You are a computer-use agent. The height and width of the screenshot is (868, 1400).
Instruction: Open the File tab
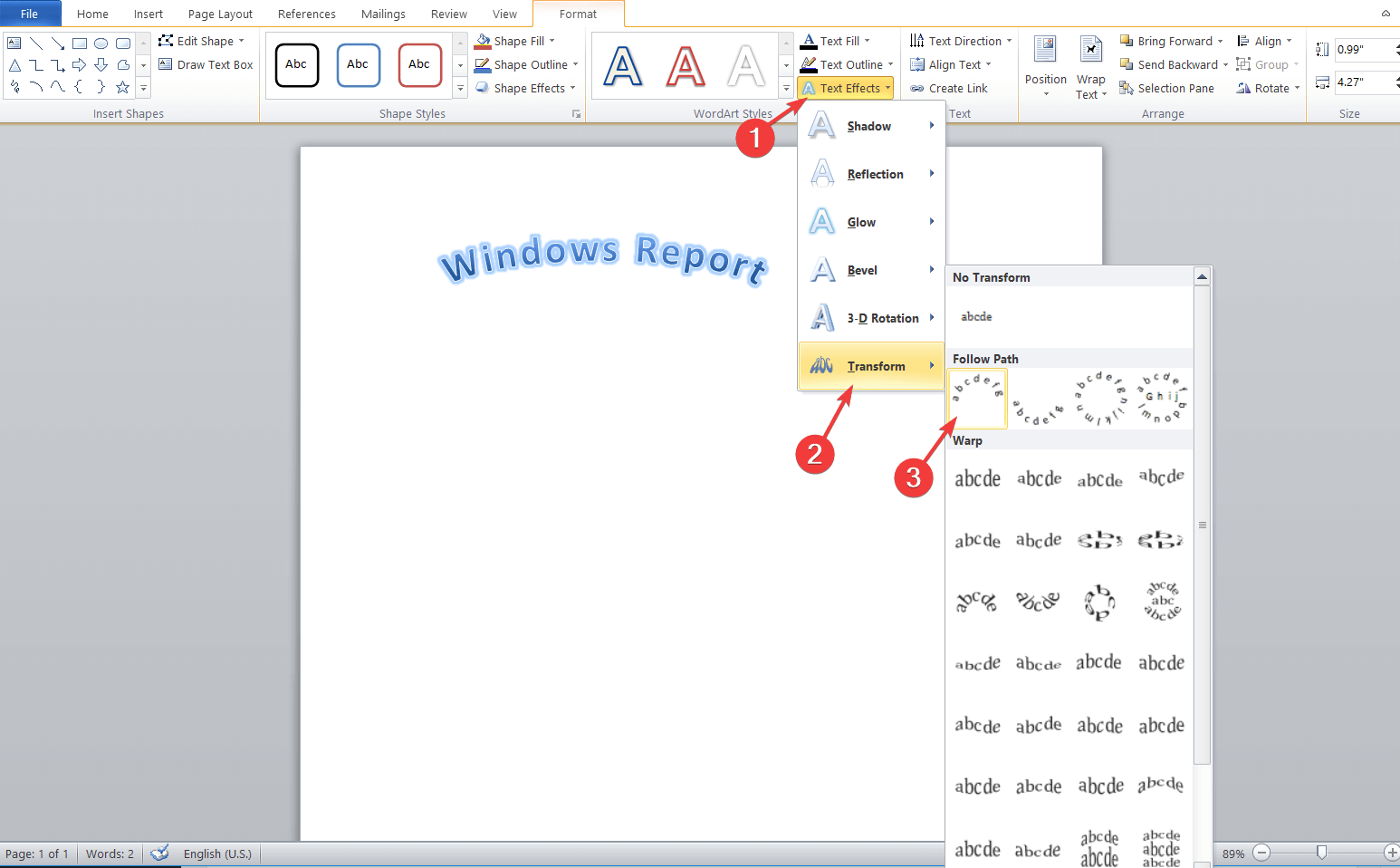[30, 14]
